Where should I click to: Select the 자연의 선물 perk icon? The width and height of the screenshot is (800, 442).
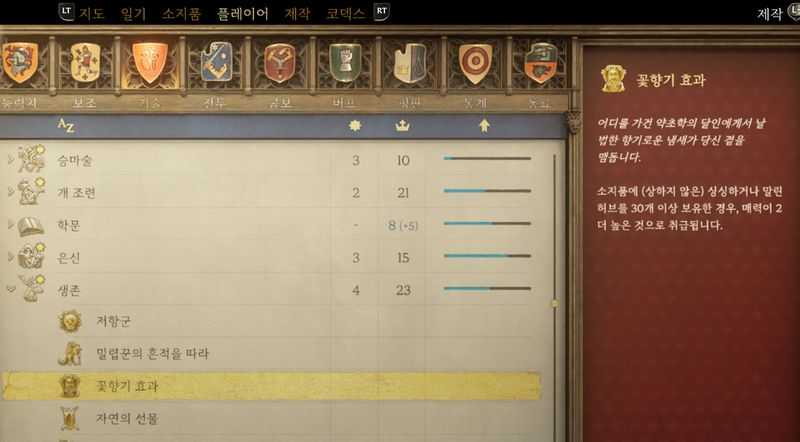70,419
